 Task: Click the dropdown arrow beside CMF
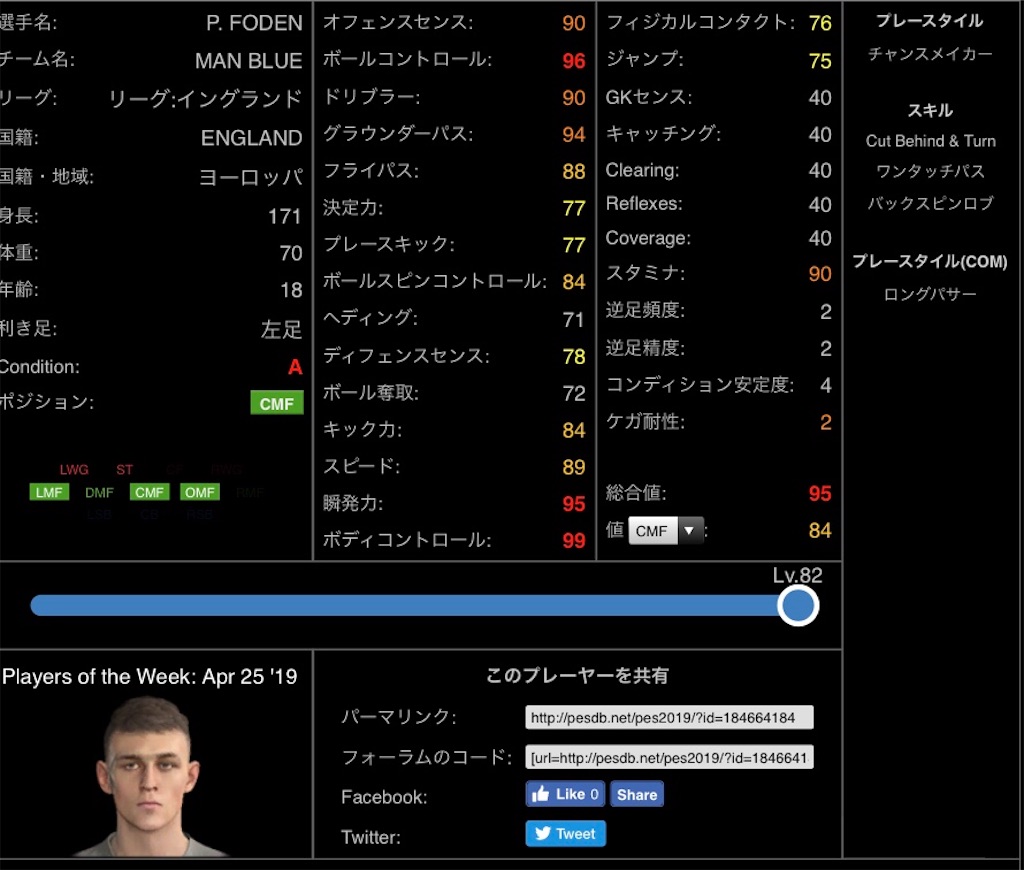[690, 530]
